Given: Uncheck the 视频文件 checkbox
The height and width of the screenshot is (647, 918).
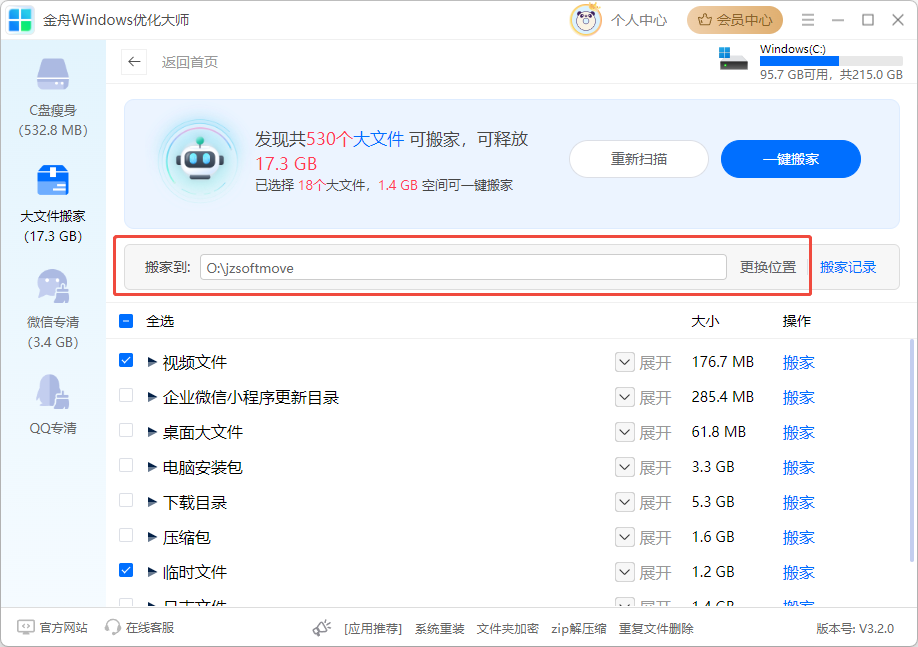Looking at the screenshot, I should [126, 360].
